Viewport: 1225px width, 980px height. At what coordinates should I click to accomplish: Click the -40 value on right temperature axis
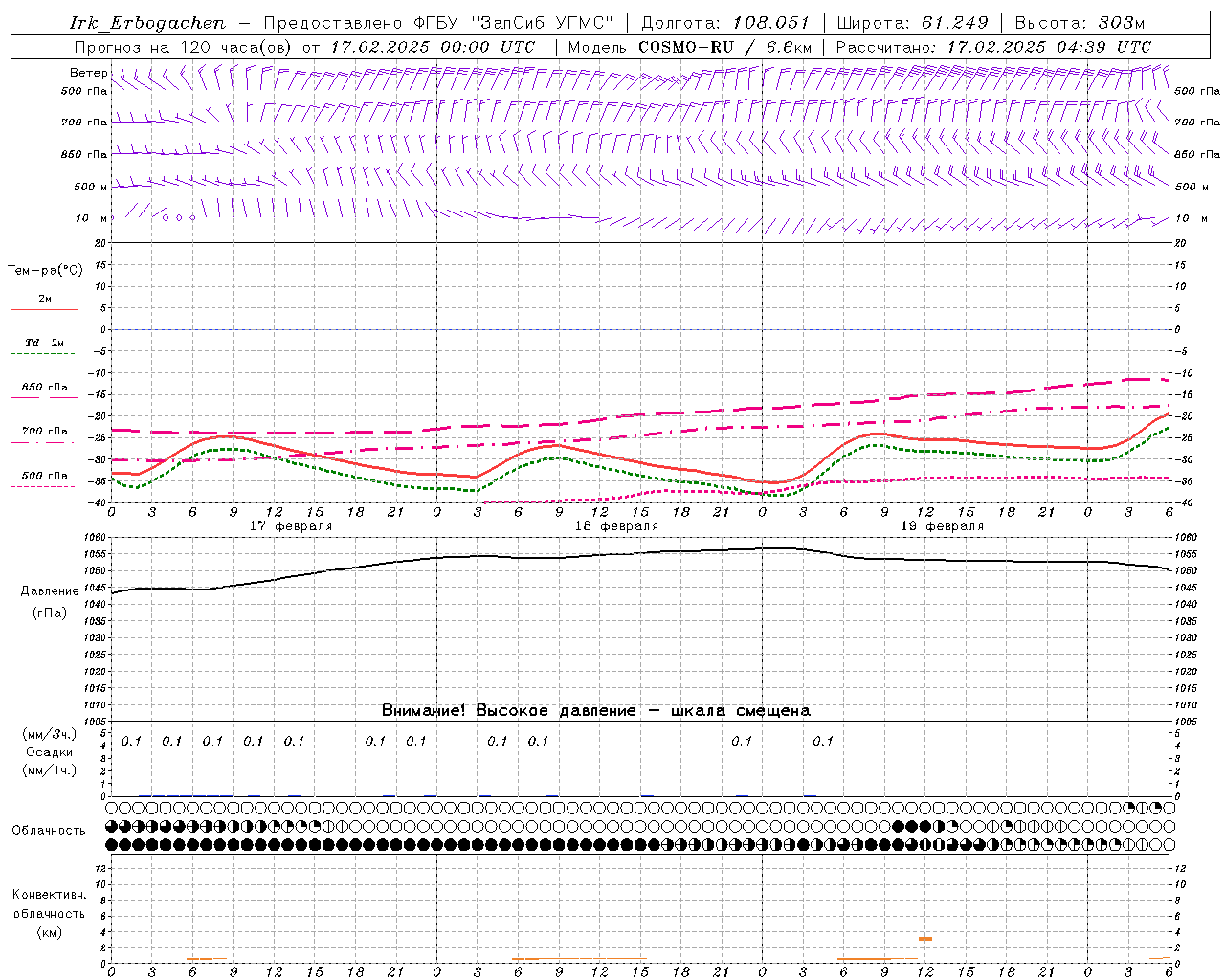click(1183, 502)
